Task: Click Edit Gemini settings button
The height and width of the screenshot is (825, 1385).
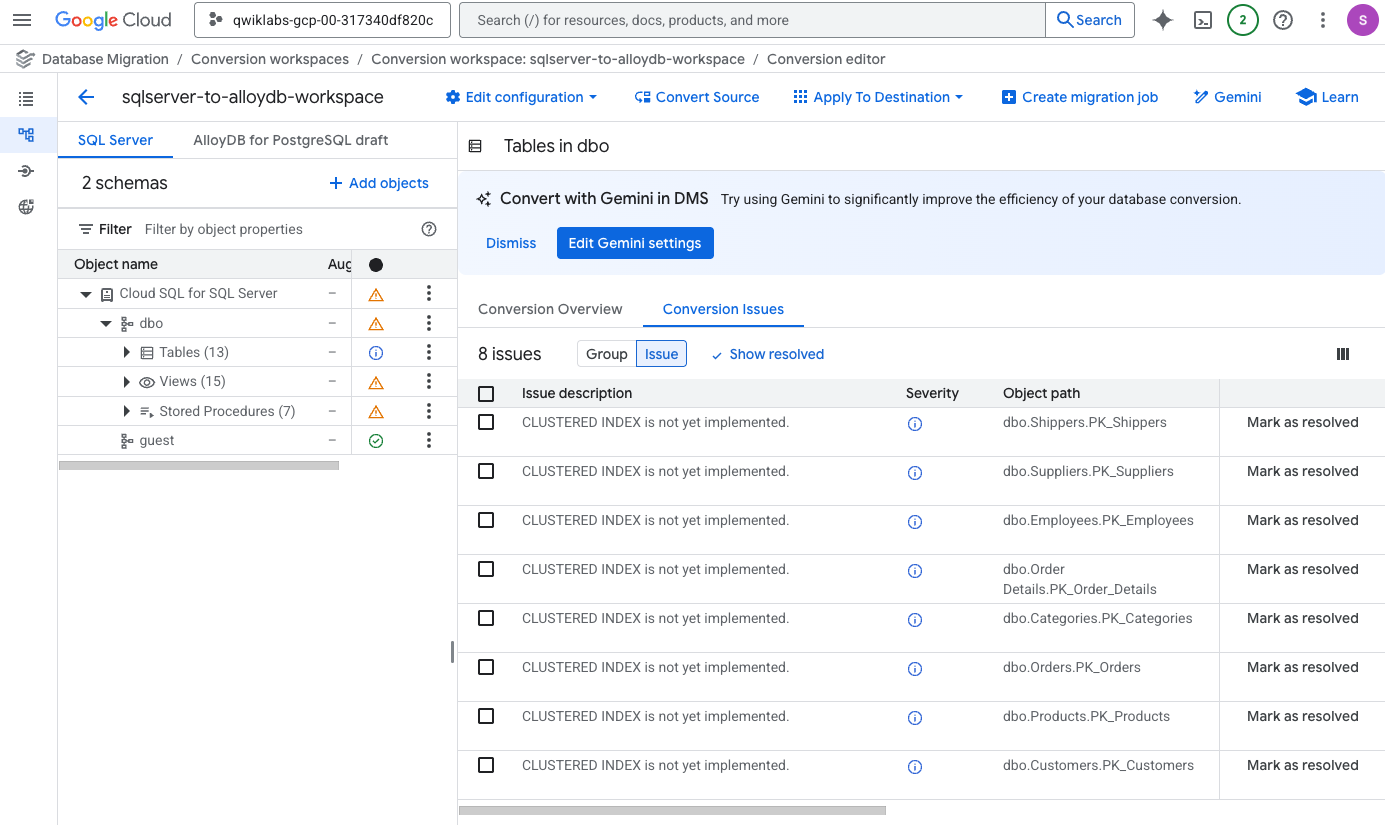Action: pyautogui.click(x=635, y=243)
